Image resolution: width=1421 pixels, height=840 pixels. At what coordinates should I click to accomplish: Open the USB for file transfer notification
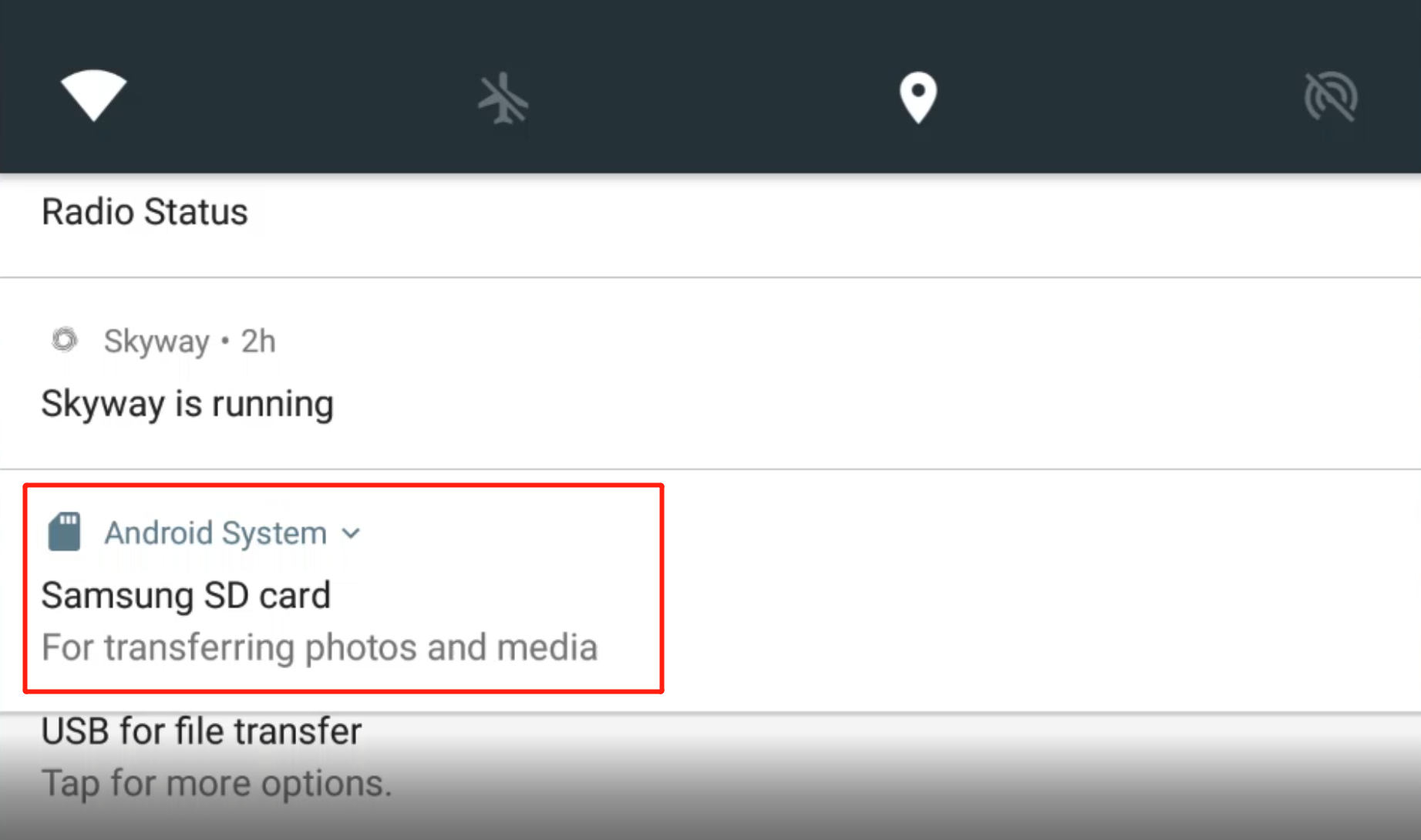coord(201,731)
